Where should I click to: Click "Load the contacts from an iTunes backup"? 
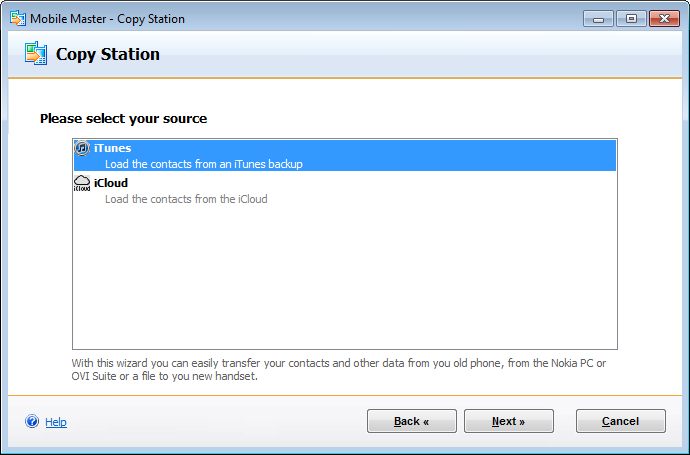point(203,164)
